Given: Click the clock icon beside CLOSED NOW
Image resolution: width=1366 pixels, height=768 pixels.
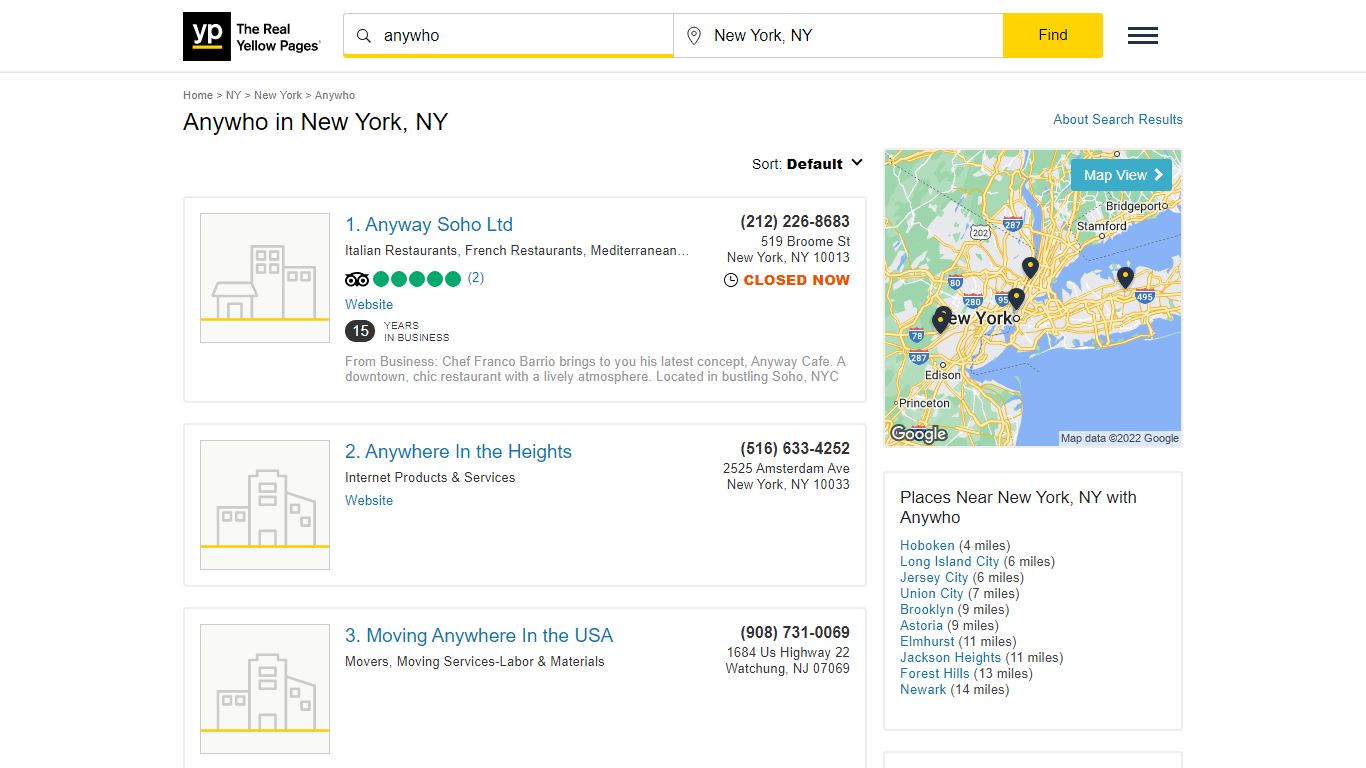Looking at the screenshot, I should [731, 281].
